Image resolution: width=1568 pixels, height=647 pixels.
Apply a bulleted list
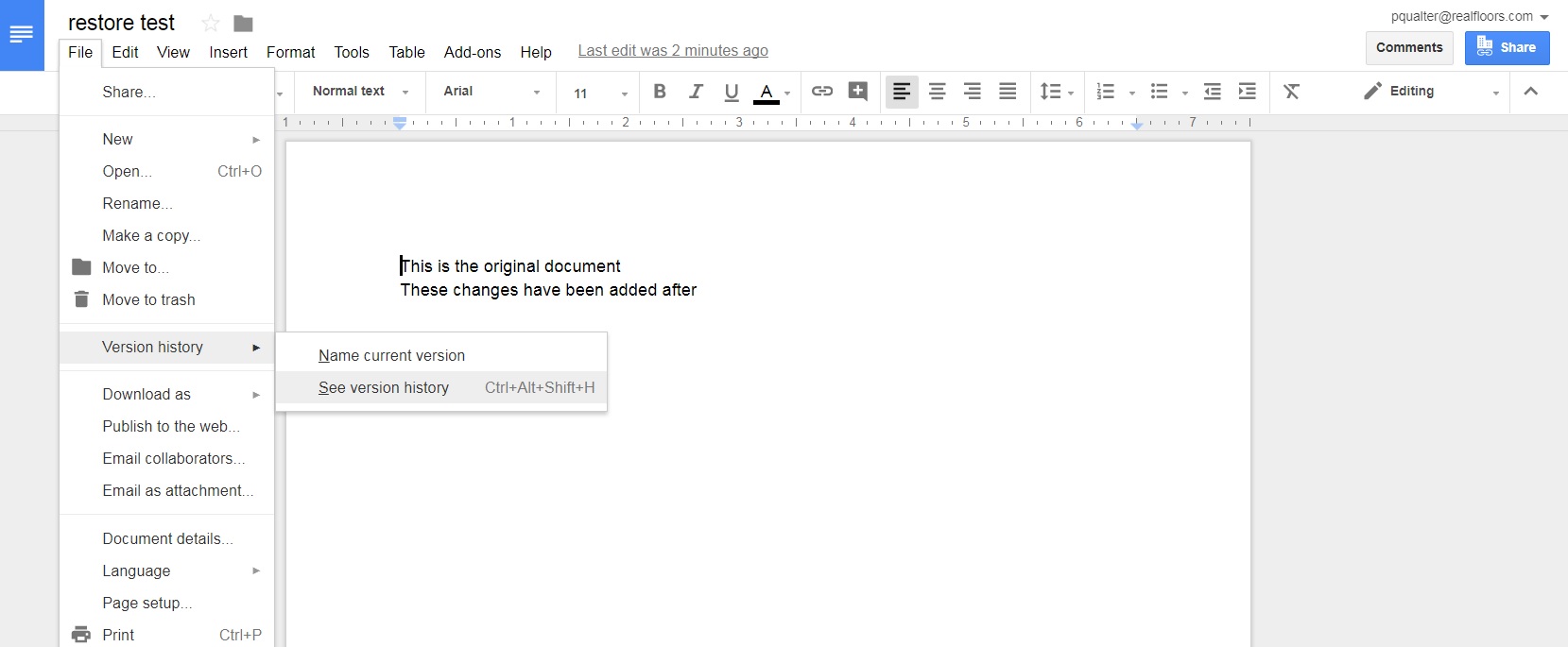(x=1159, y=92)
